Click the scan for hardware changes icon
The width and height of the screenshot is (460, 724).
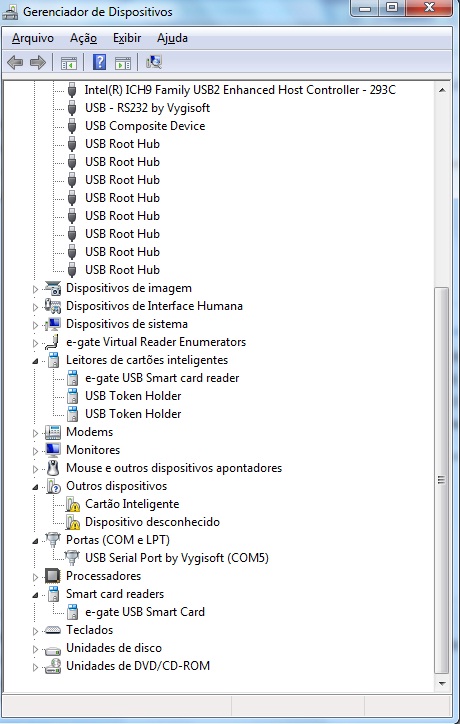click(x=154, y=62)
